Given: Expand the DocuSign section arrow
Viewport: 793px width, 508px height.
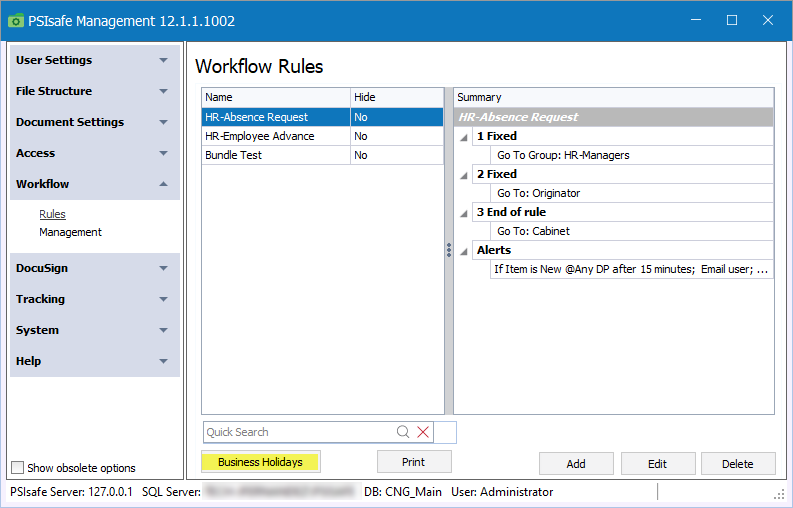Looking at the screenshot, I should [163, 268].
